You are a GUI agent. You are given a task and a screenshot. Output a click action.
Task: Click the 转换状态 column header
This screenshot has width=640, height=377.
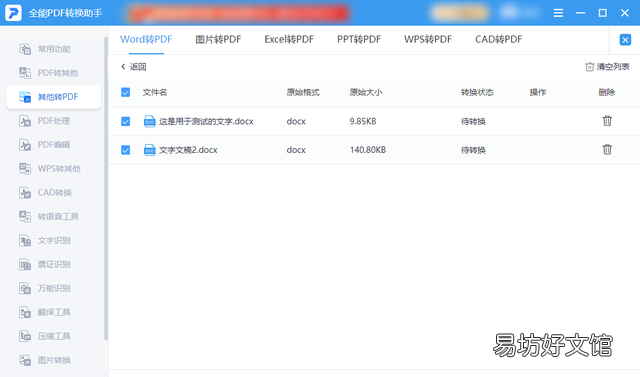pos(477,92)
